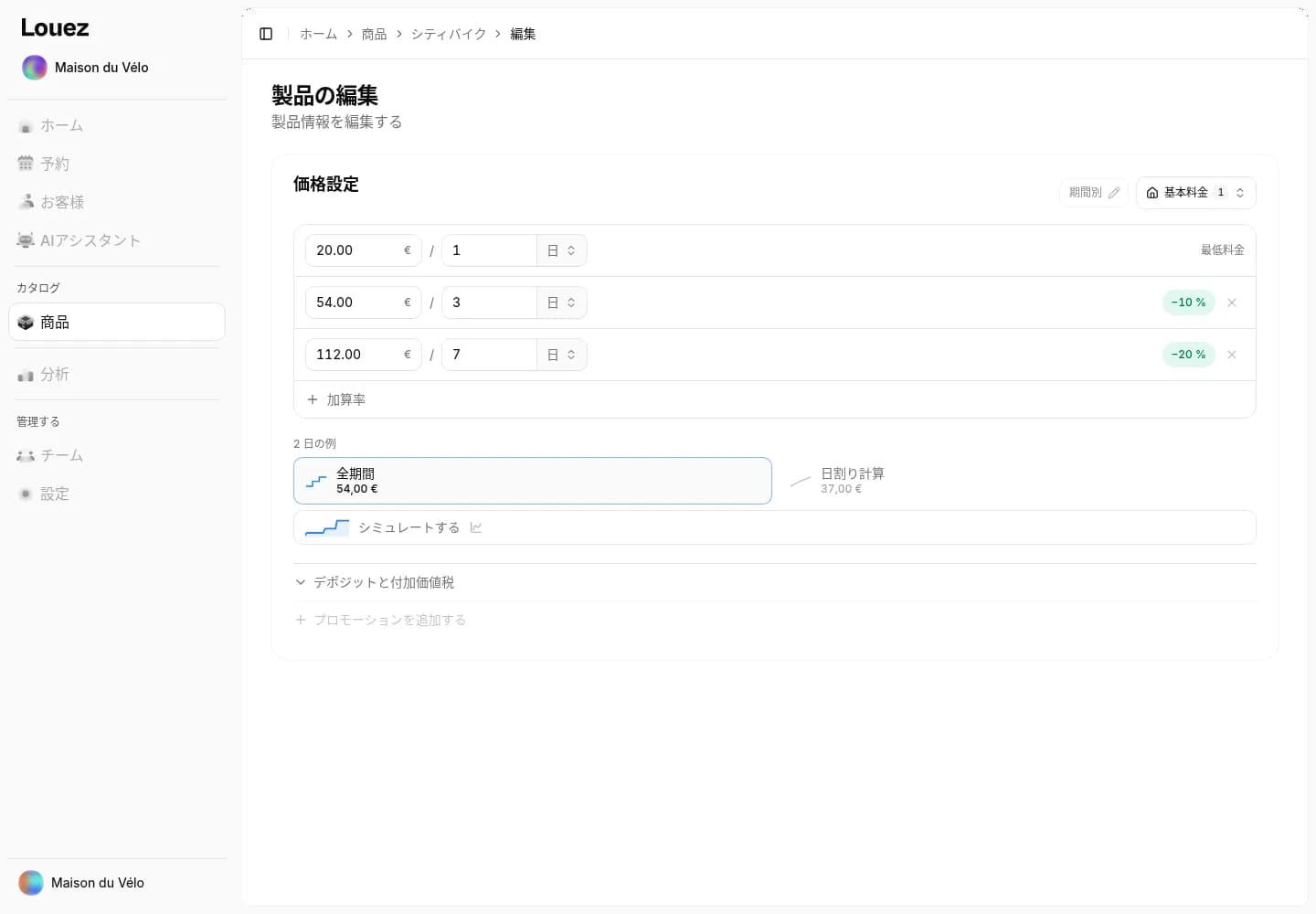
Task: Change the unit dropdown for 20.00 row
Action: coord(562,250)
